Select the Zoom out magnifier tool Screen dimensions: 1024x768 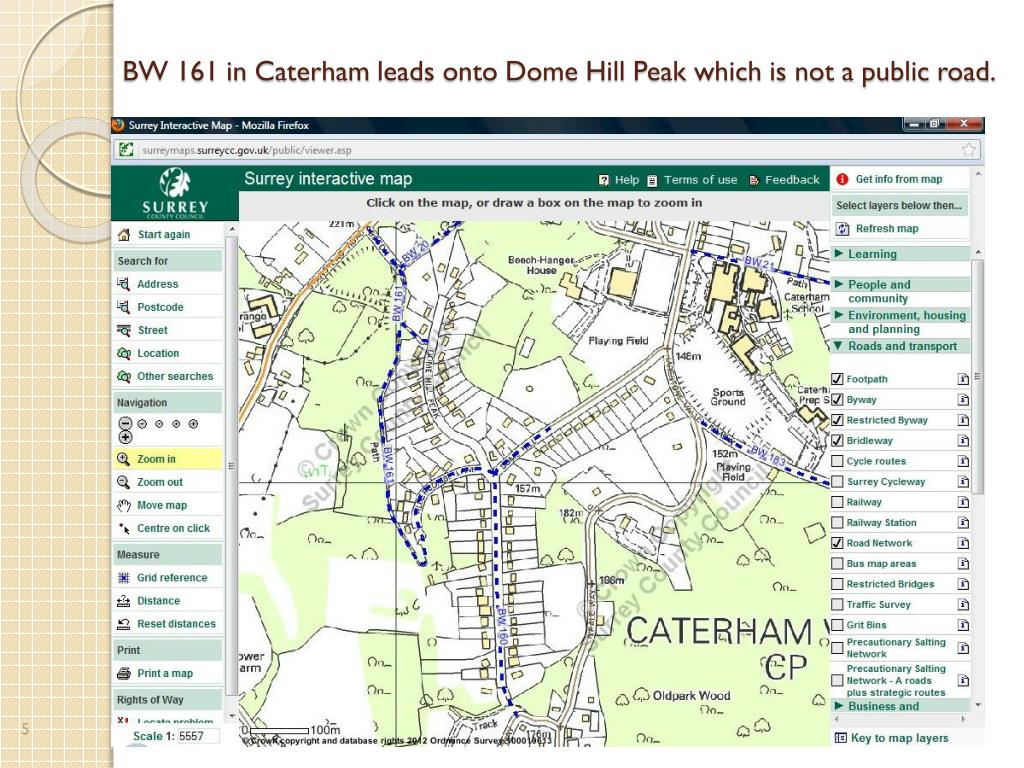coord(123,482)
